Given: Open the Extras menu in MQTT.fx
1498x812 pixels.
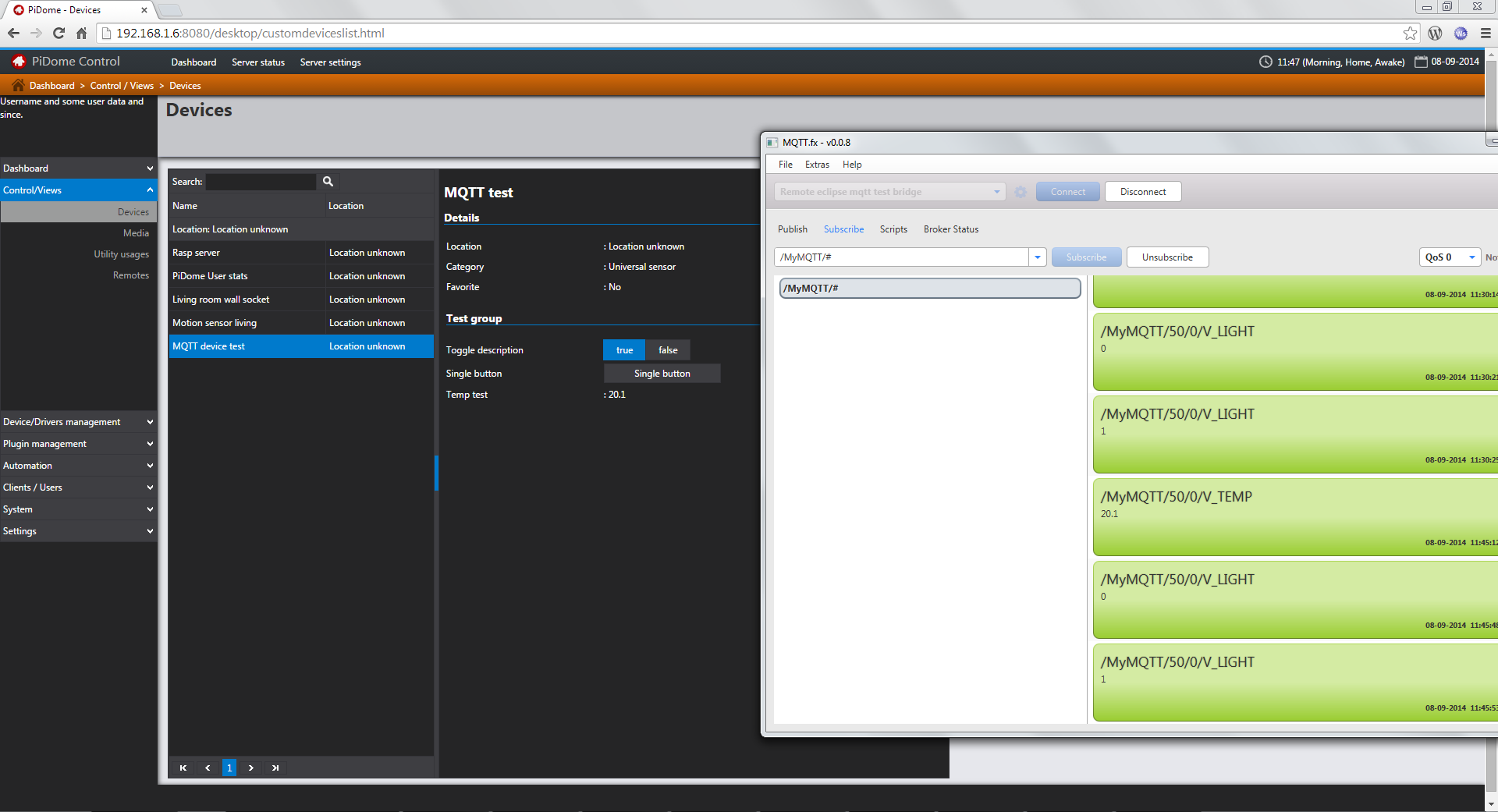Looking at the screenshot, I should [x=817, y=165].
